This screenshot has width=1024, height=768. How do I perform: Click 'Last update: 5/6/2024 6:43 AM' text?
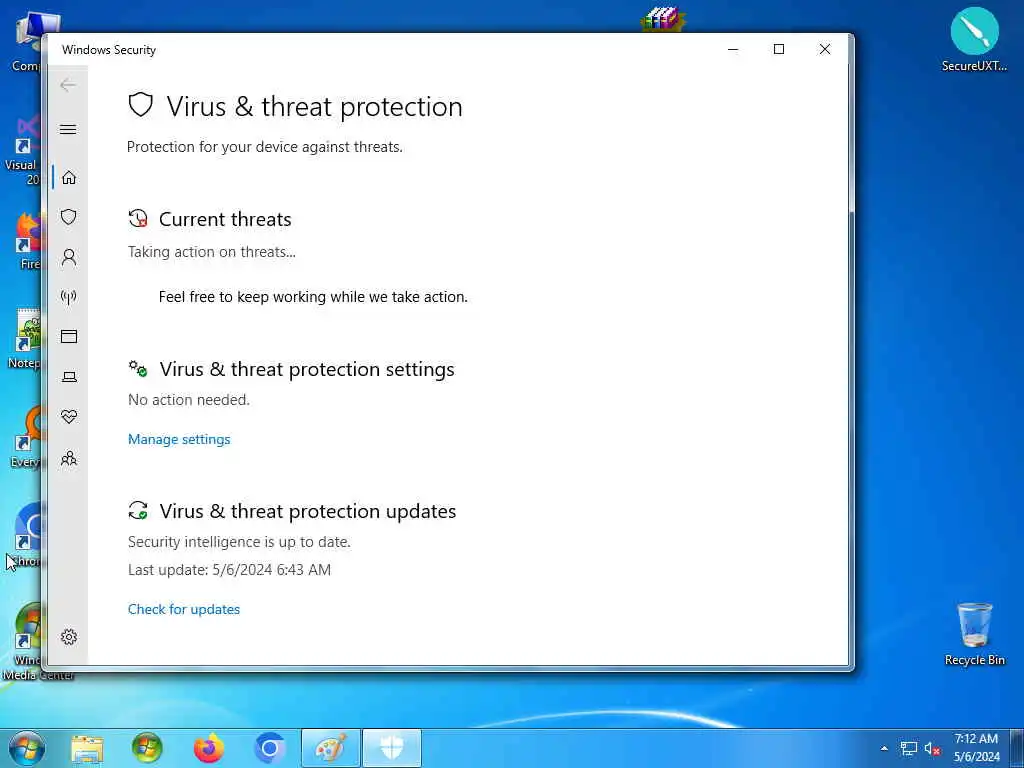(x=229, y=570)
